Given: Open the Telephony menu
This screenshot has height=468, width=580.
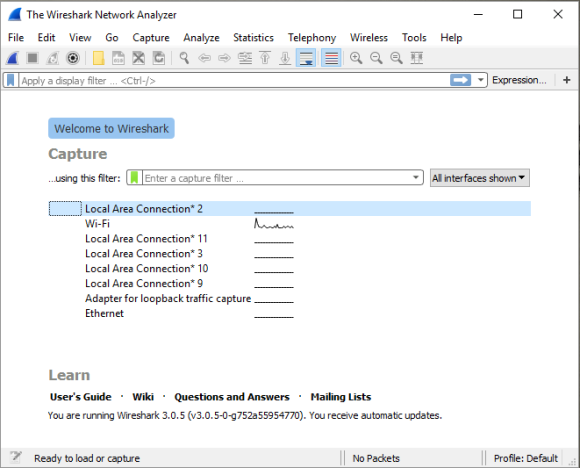Looking at the screenshot, I should coord(312,38).
